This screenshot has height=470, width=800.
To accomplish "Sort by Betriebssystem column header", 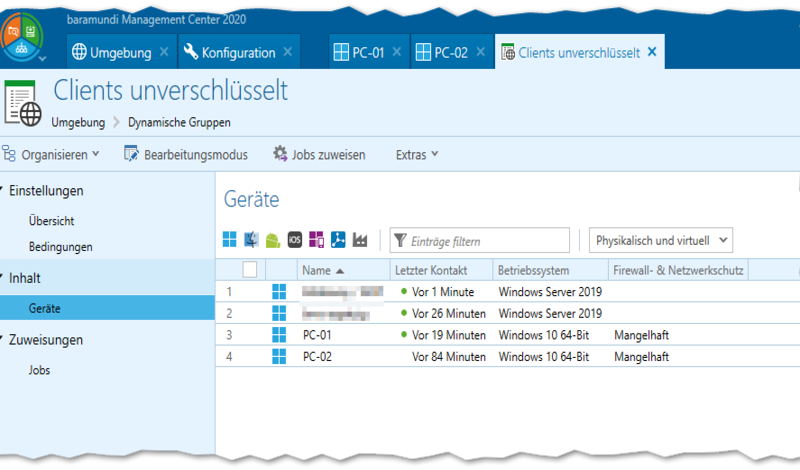I will click(551, 270).
